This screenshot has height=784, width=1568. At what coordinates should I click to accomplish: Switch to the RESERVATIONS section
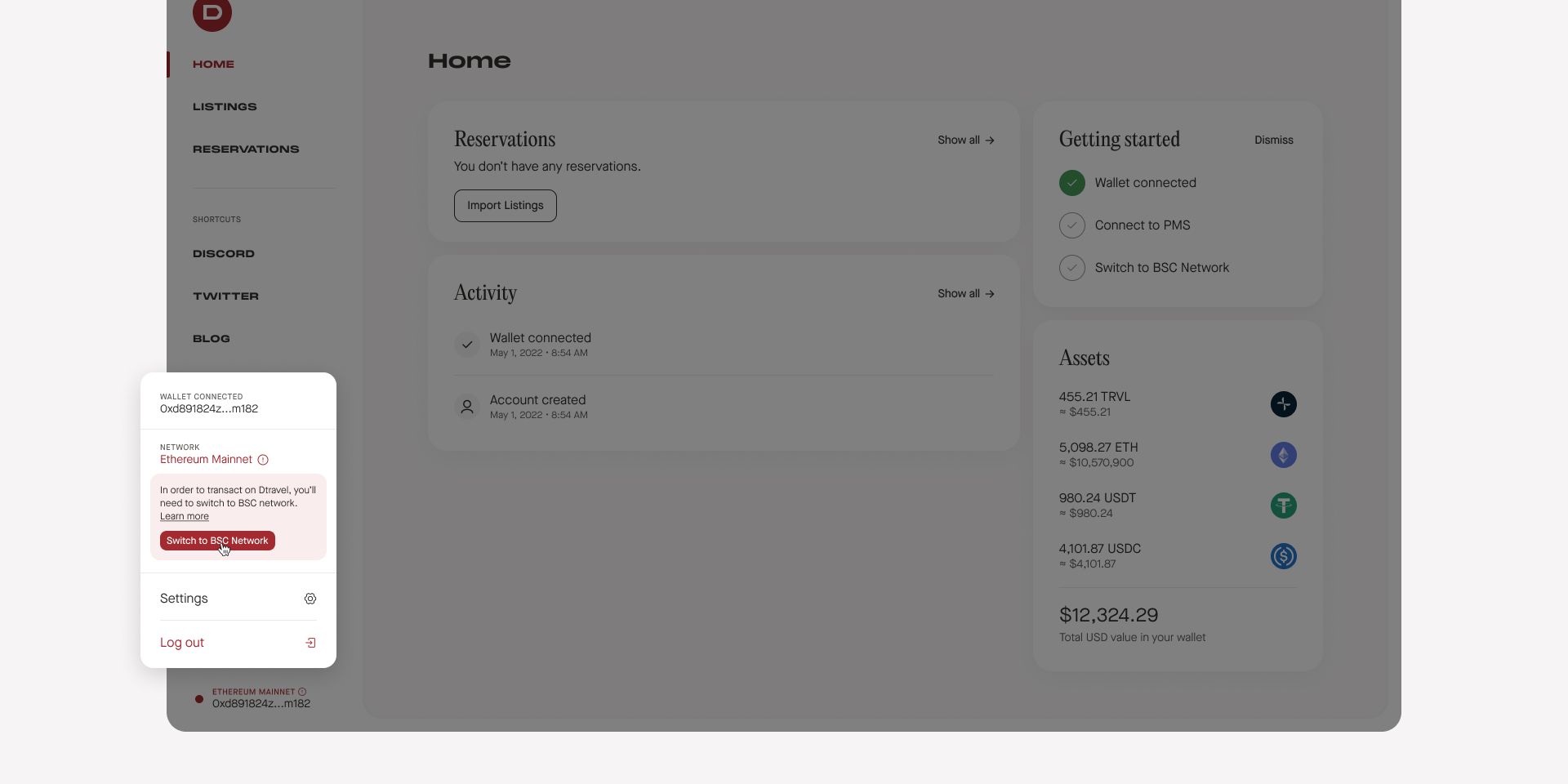245,149
